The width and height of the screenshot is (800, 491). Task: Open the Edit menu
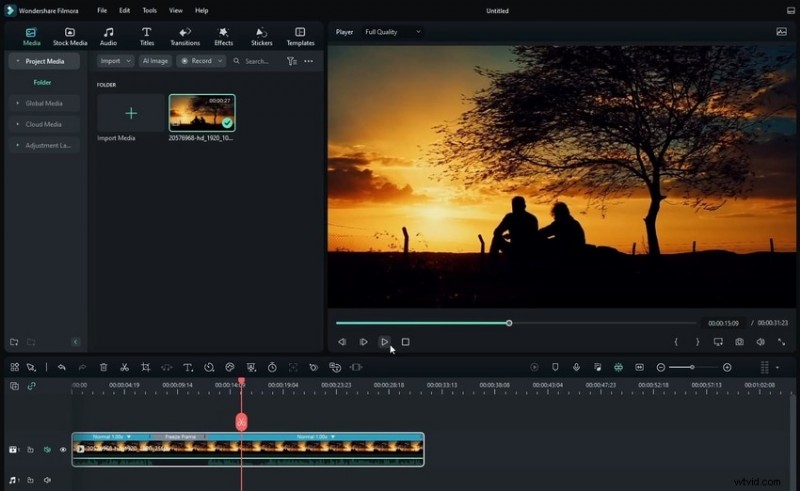[x=124, y=10]
